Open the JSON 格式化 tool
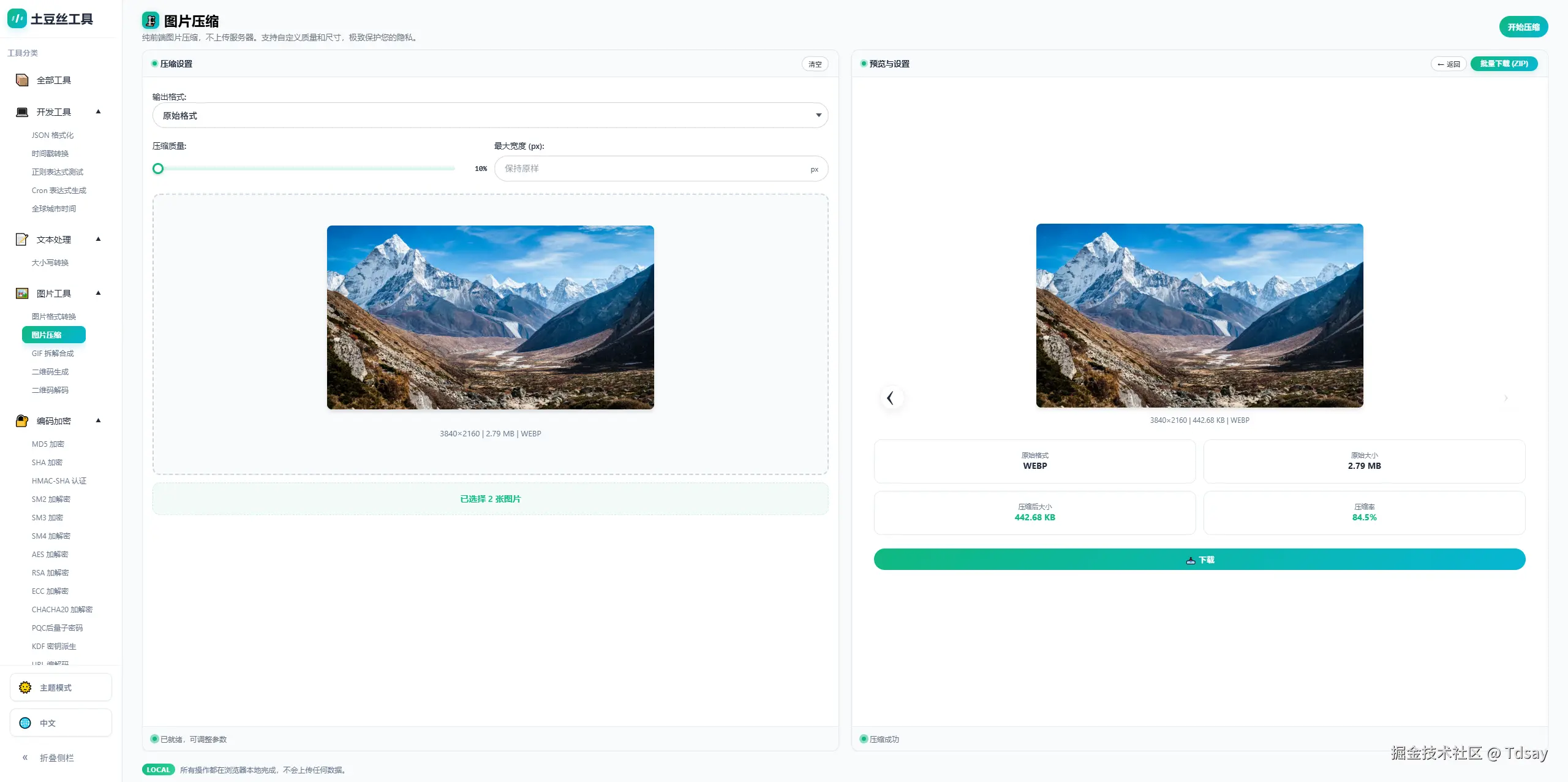 pyautogui.click(x=53, y=135)
